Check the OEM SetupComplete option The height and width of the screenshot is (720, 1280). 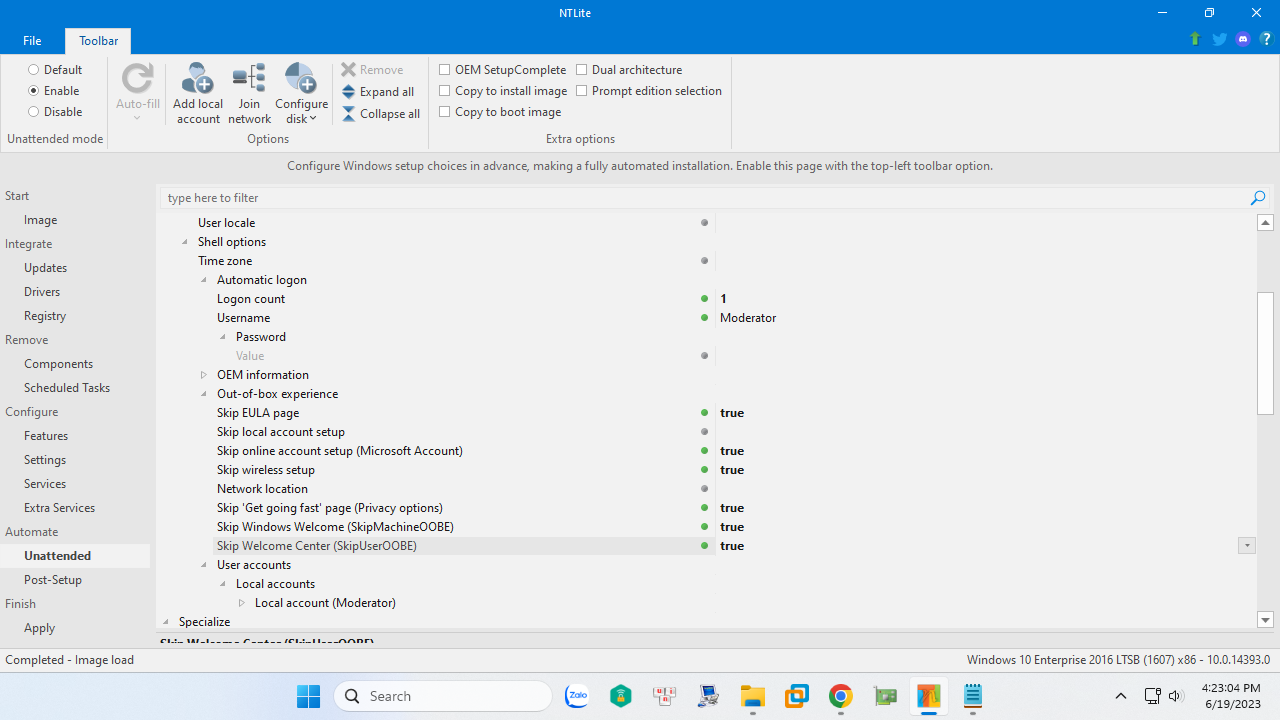(x=445, y=70)
